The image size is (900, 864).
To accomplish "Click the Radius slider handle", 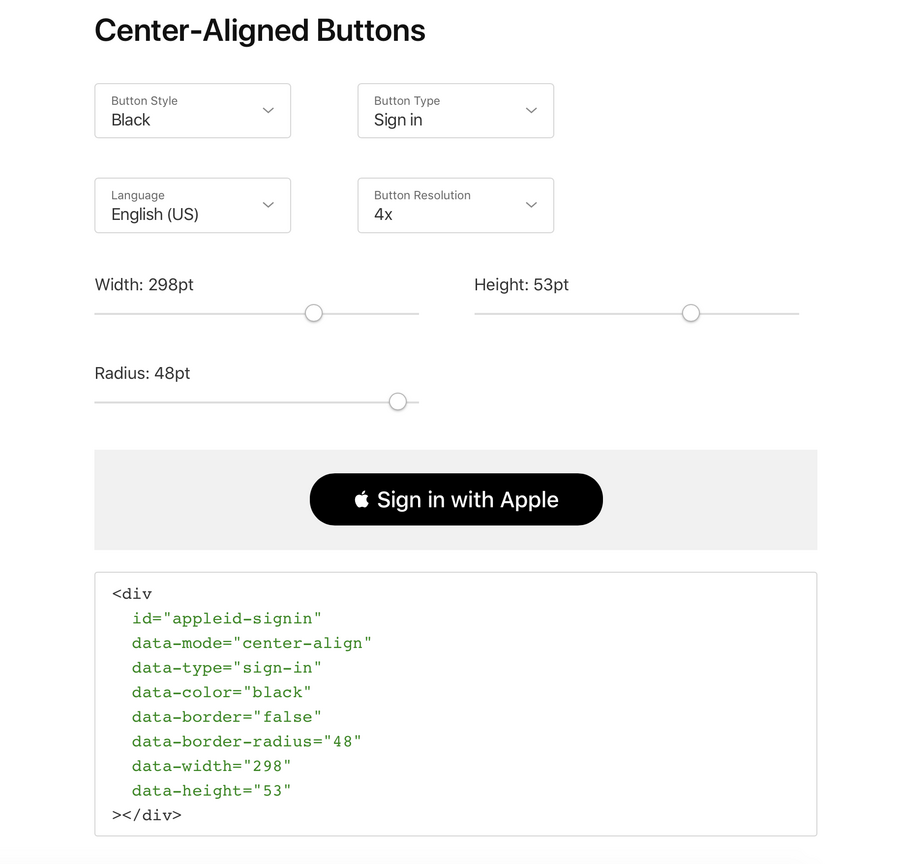I will coord(398,402).
